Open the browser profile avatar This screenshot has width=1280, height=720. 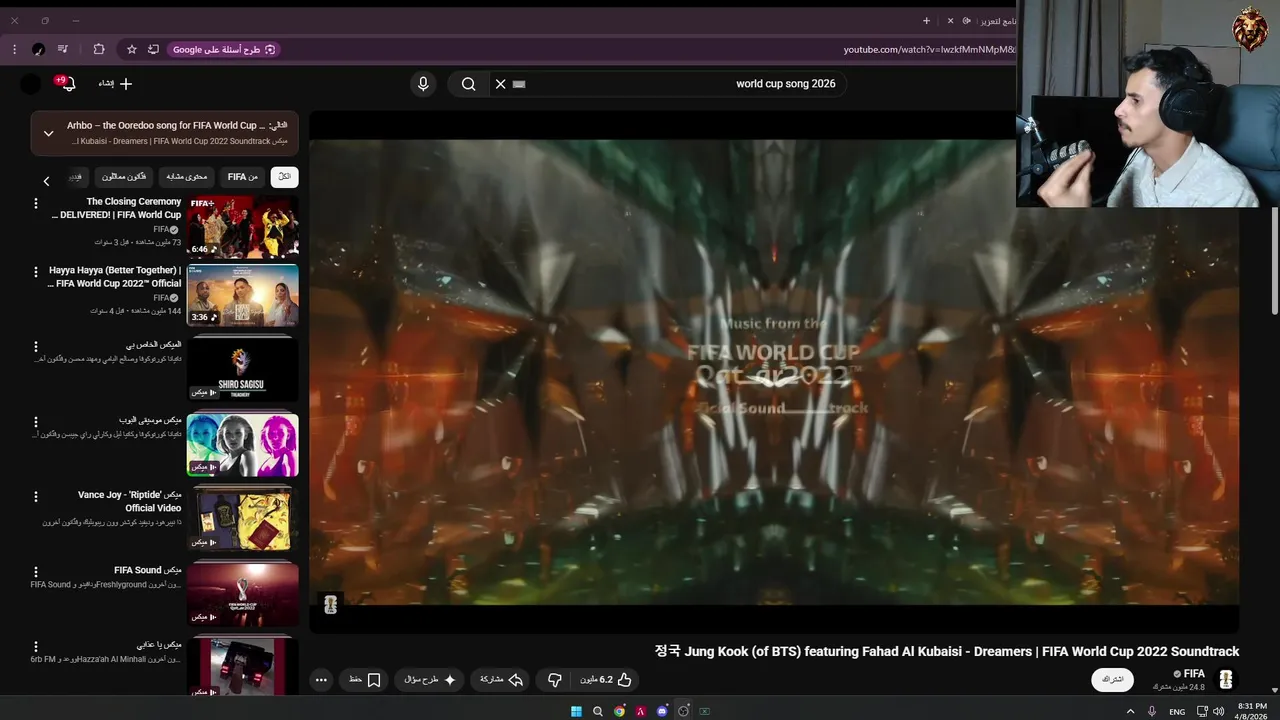pyautogui.click(x=38, y=49)
